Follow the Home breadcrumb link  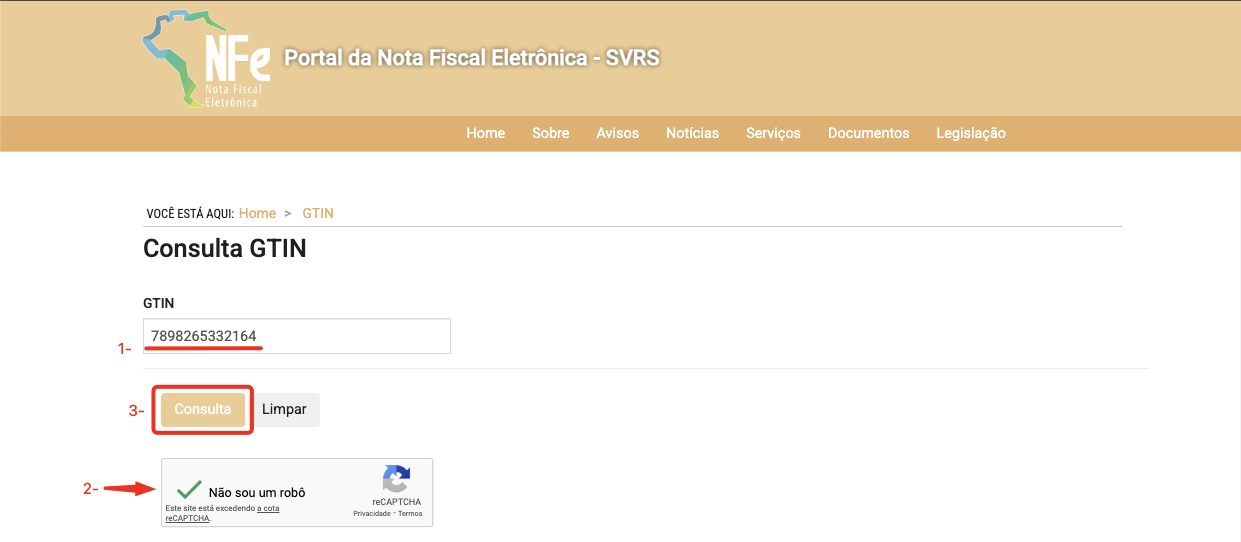[257, 213]
